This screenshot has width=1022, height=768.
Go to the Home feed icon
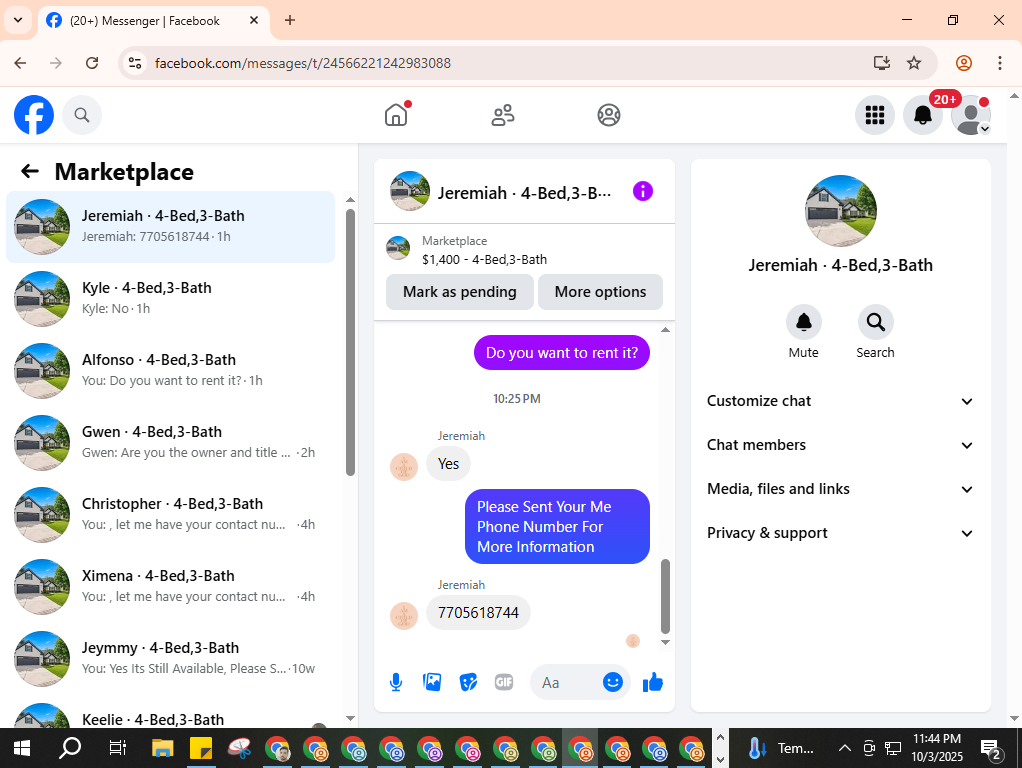[396, 115]
